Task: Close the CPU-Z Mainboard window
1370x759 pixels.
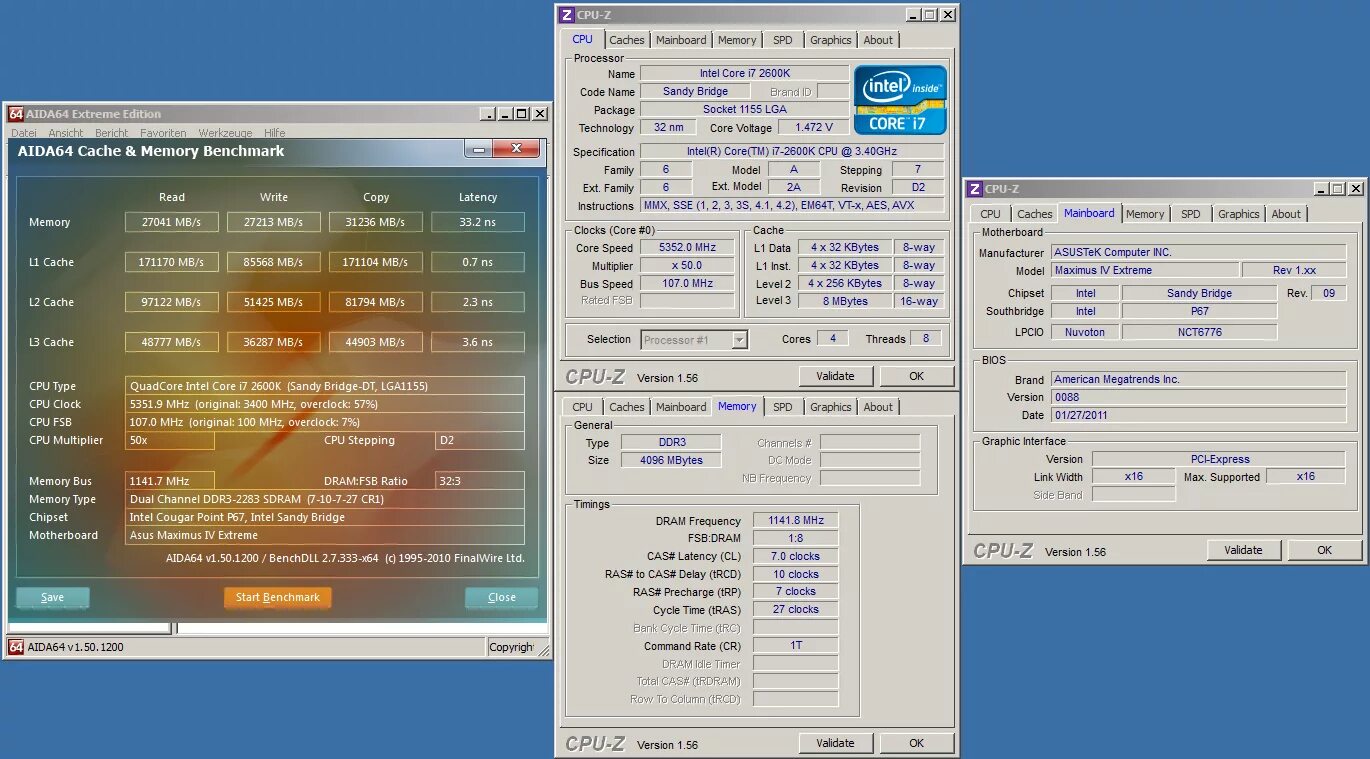Action: coord(1356,188)
